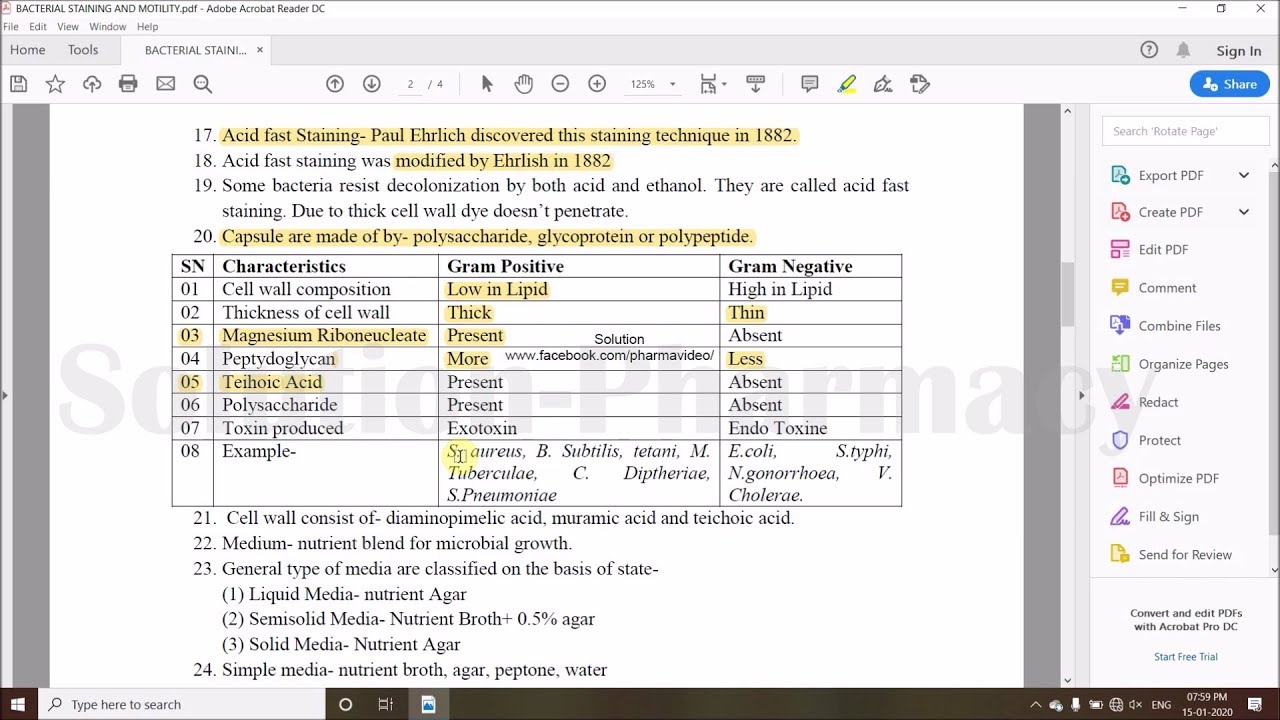Viewport: 1280px width, 720px height.
Task: Open the Redact tool
Action: tap(1145, 402)
